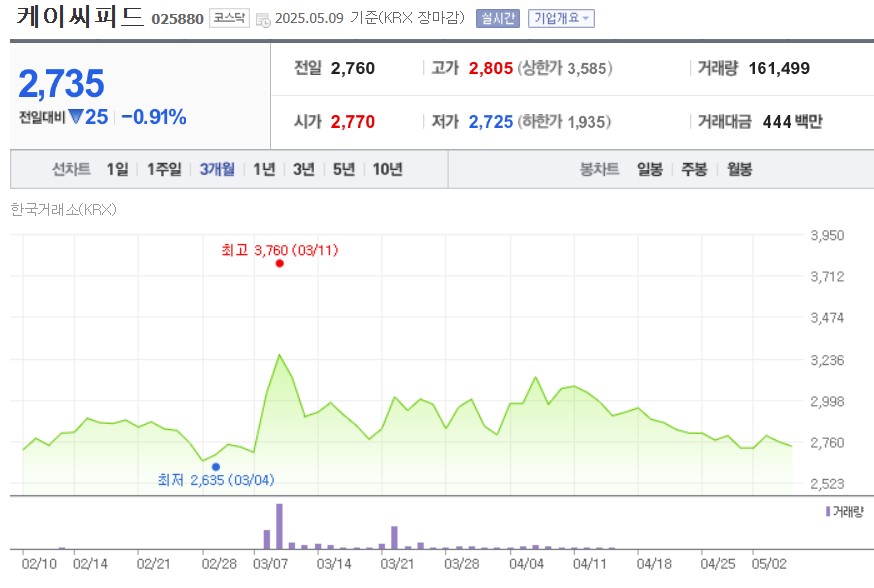Switch to the 1년 chart period
The height and width of the screenshot is (588, 874).
[264, 169]
